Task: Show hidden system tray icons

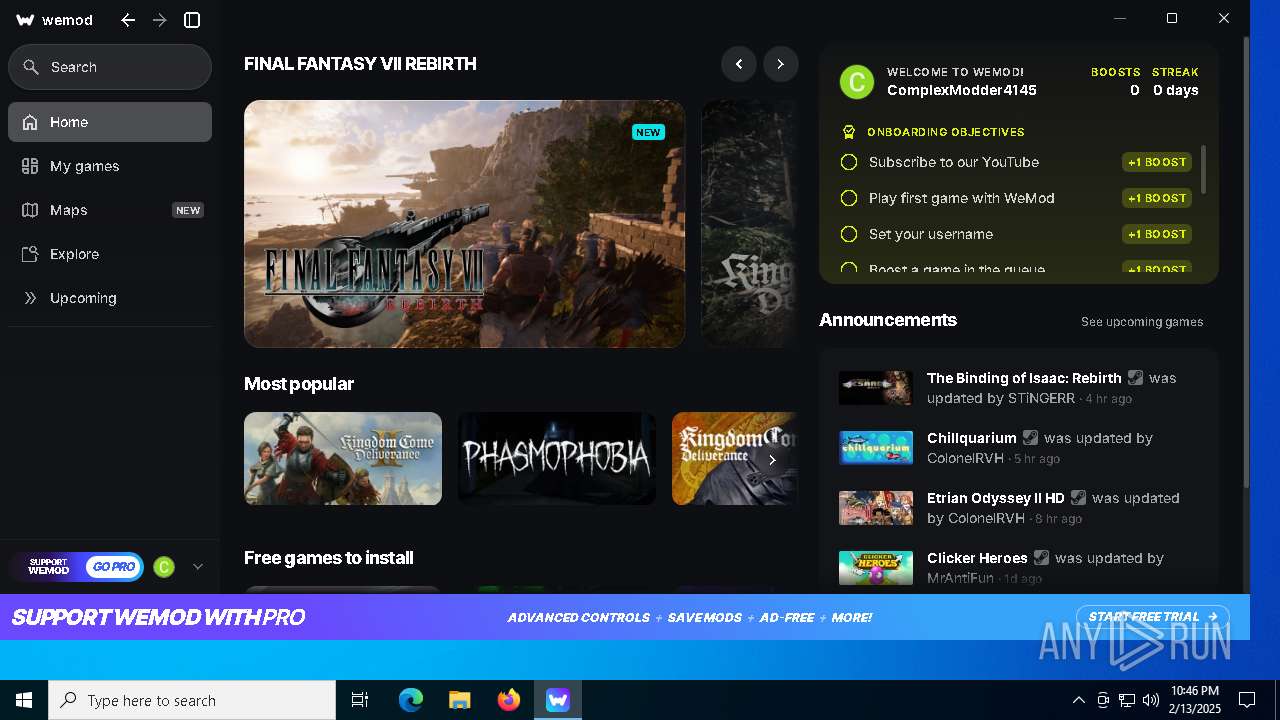Action: 1078,700
